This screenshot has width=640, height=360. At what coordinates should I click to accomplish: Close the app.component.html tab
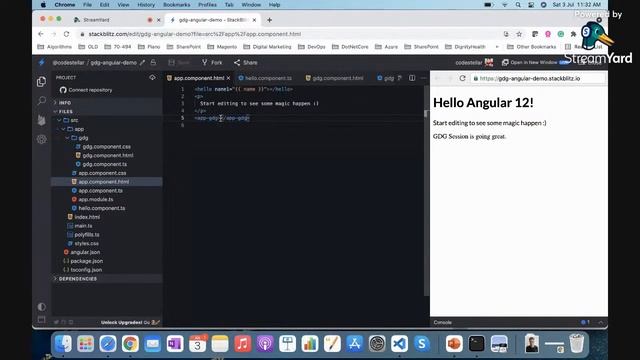pos(229,78)
